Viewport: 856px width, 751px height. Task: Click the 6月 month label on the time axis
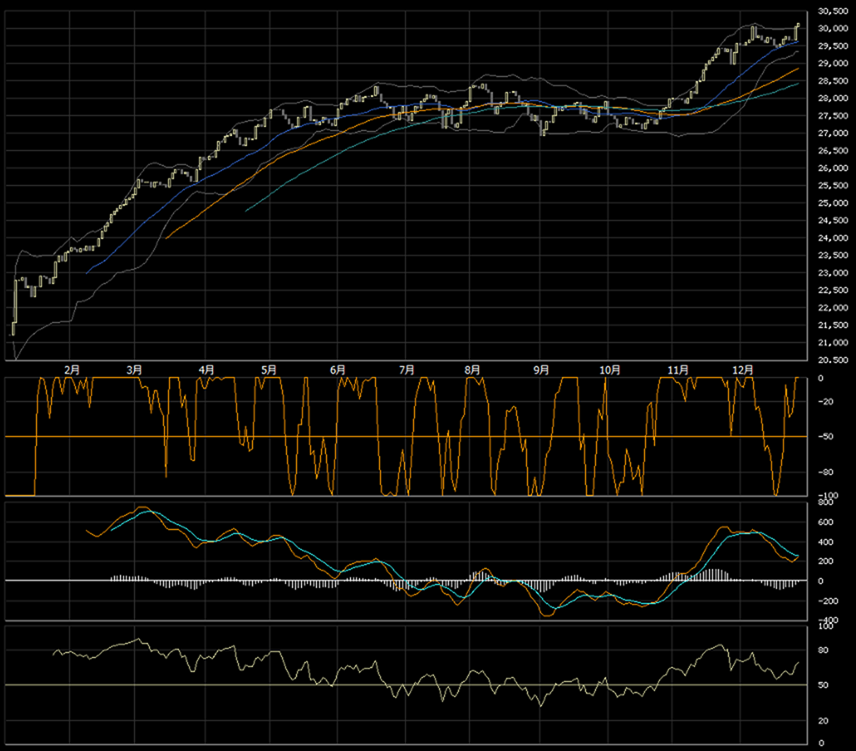click(x=338, y=370)
